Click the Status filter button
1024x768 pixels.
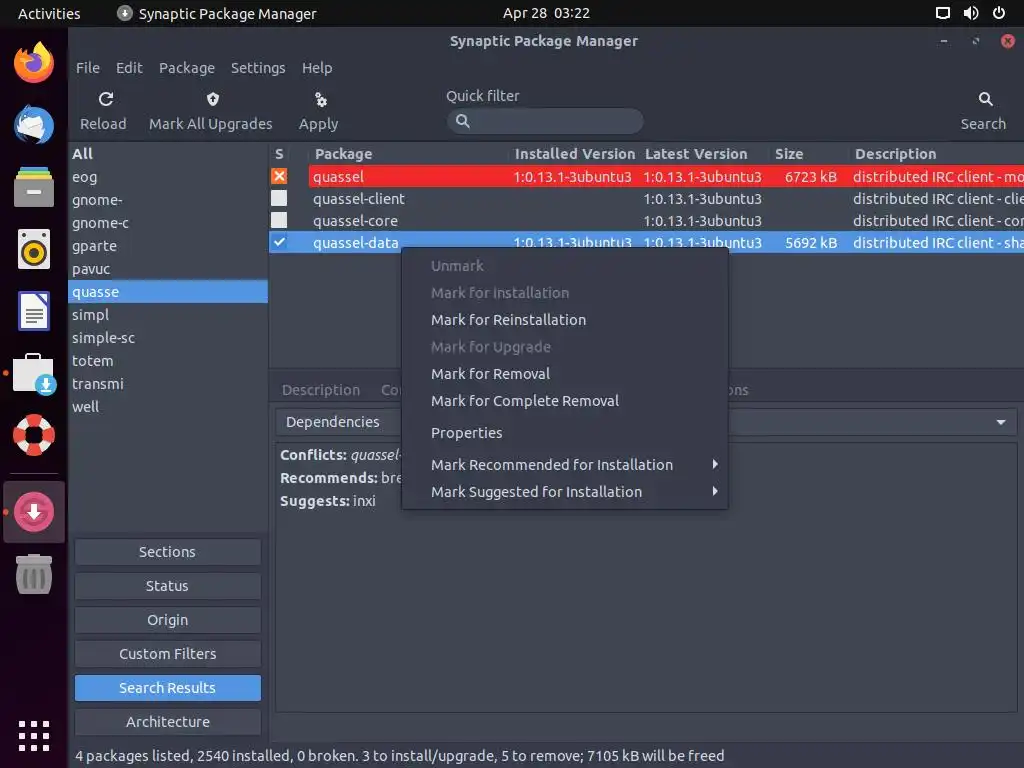coord(167,586)
